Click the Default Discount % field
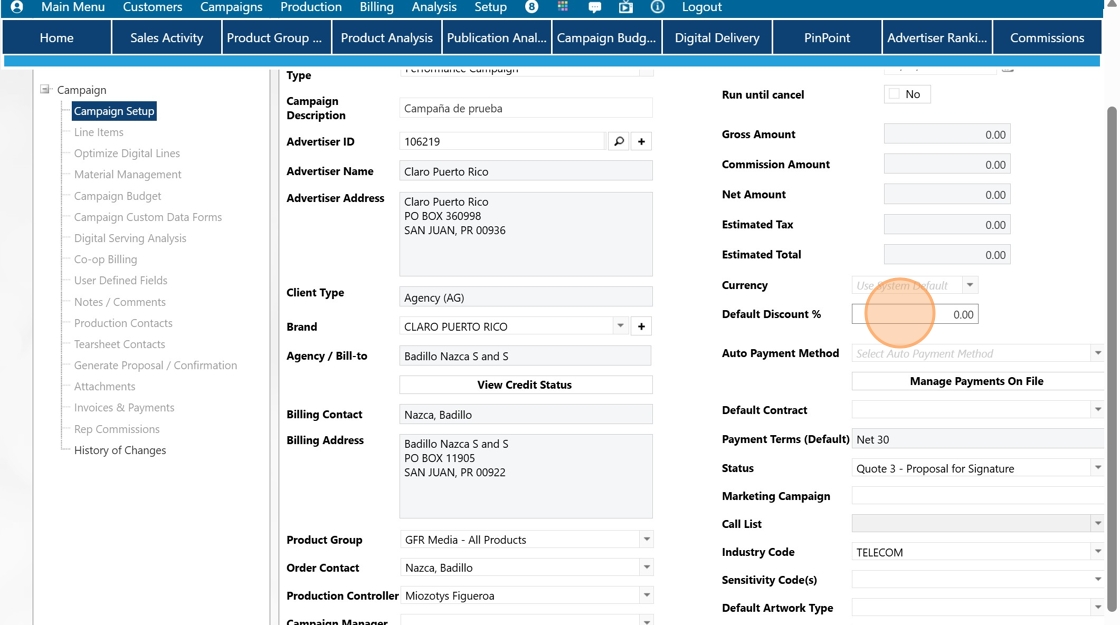 tap(915, 314)
